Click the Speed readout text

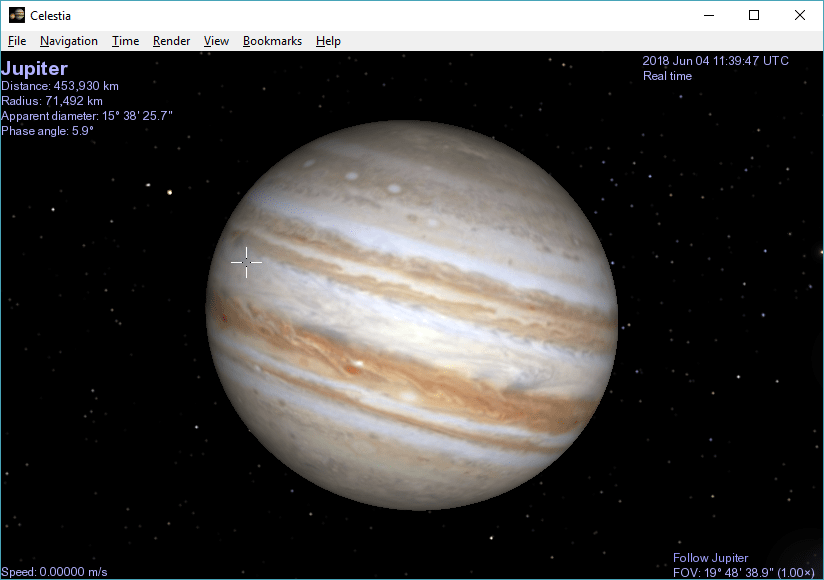click(x=54, y=572)
